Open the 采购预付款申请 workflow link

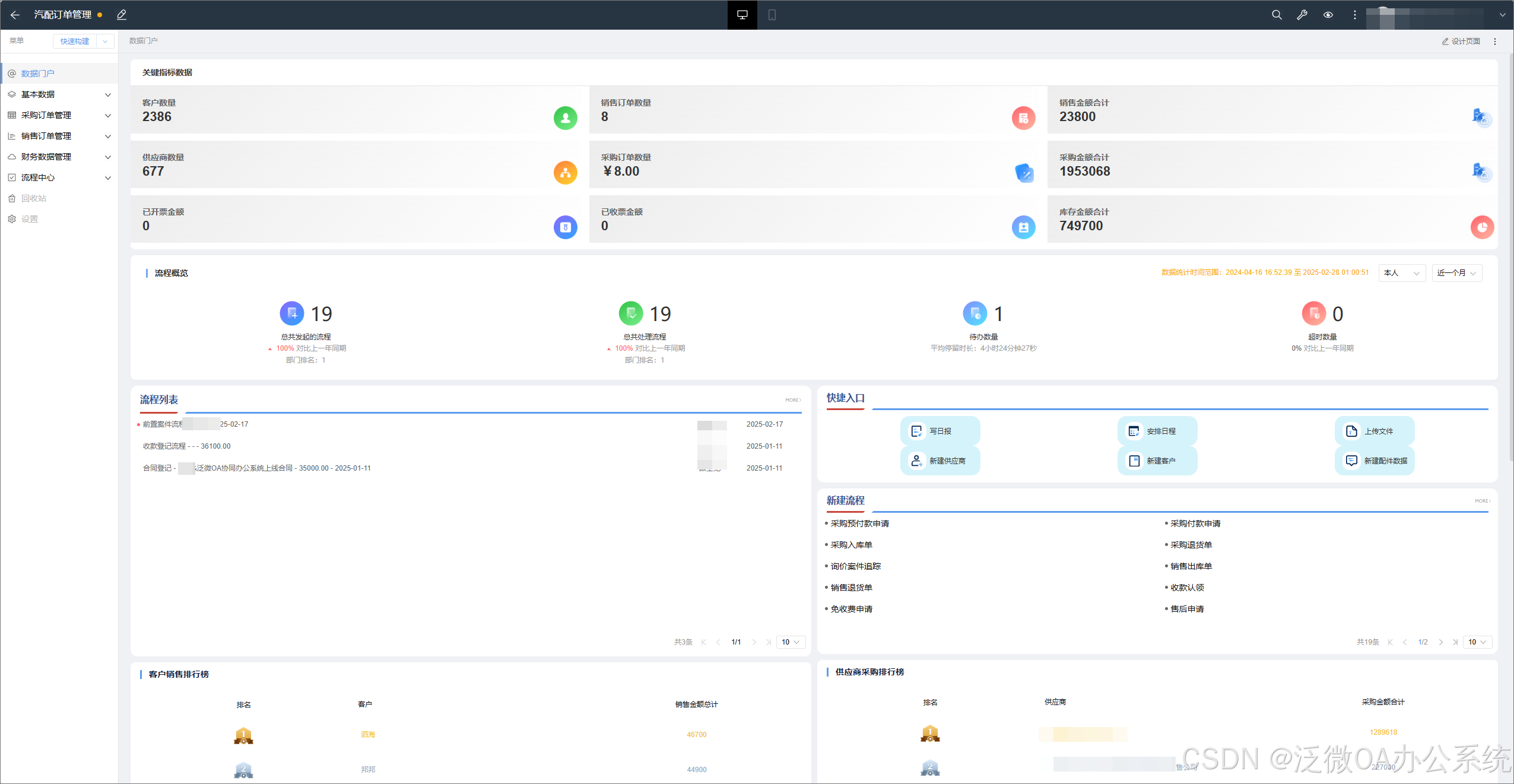[x=859, y=523]
